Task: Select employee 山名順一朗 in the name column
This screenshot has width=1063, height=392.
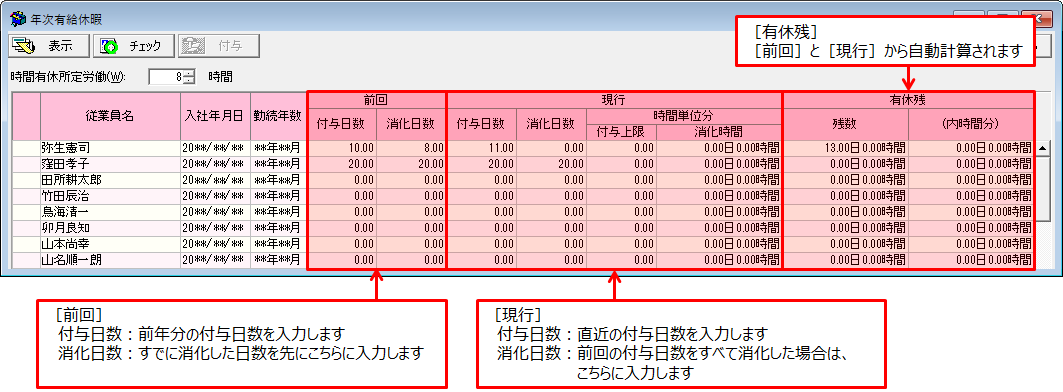Action: coord(111,260)
